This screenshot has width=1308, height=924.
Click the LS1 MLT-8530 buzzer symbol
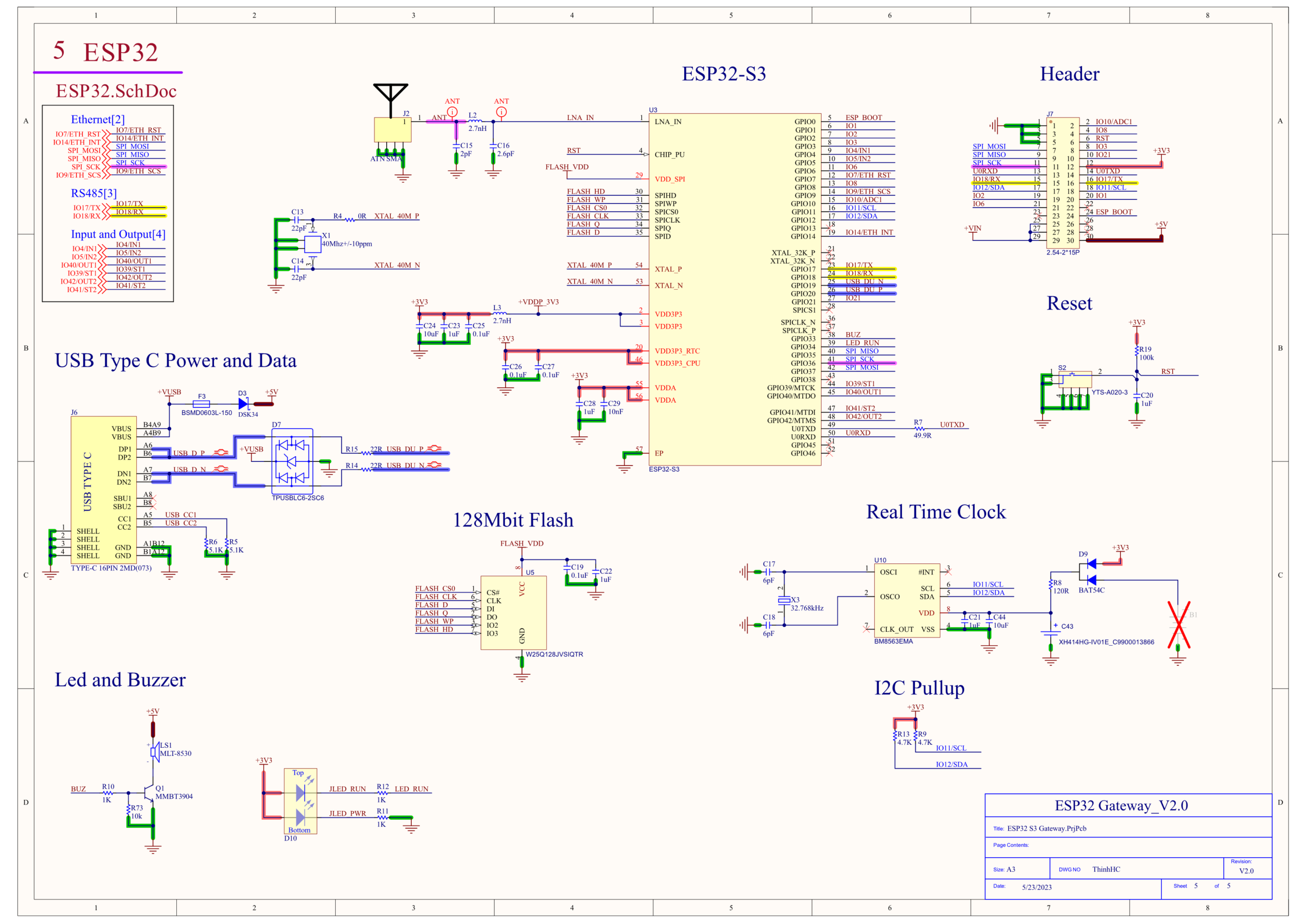pyautogui.click(x=154, y=752)
